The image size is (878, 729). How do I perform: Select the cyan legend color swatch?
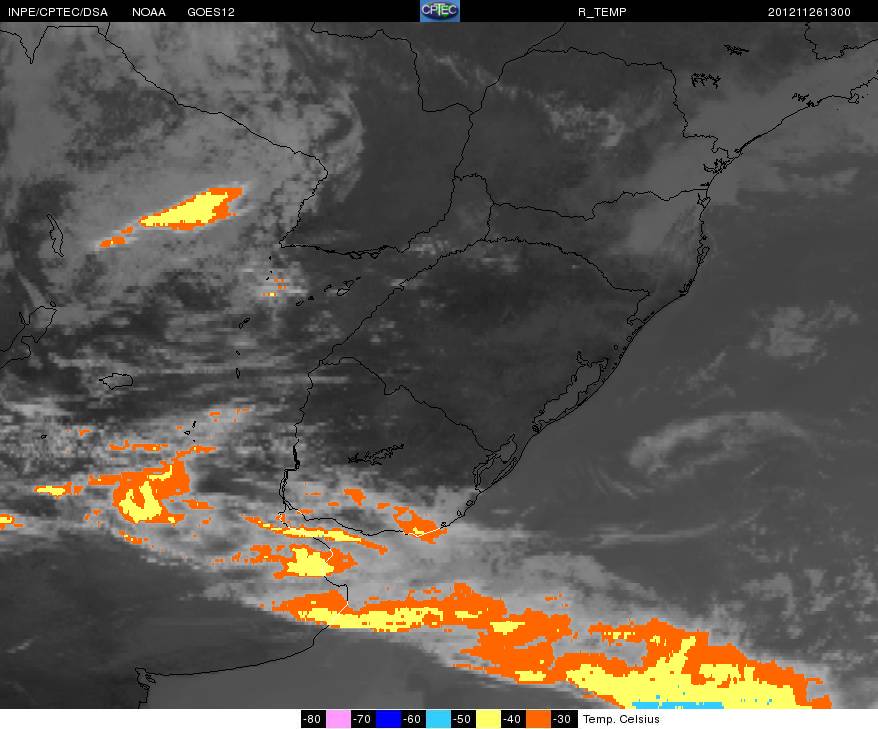pyautogui.click(x=438, y=719)
